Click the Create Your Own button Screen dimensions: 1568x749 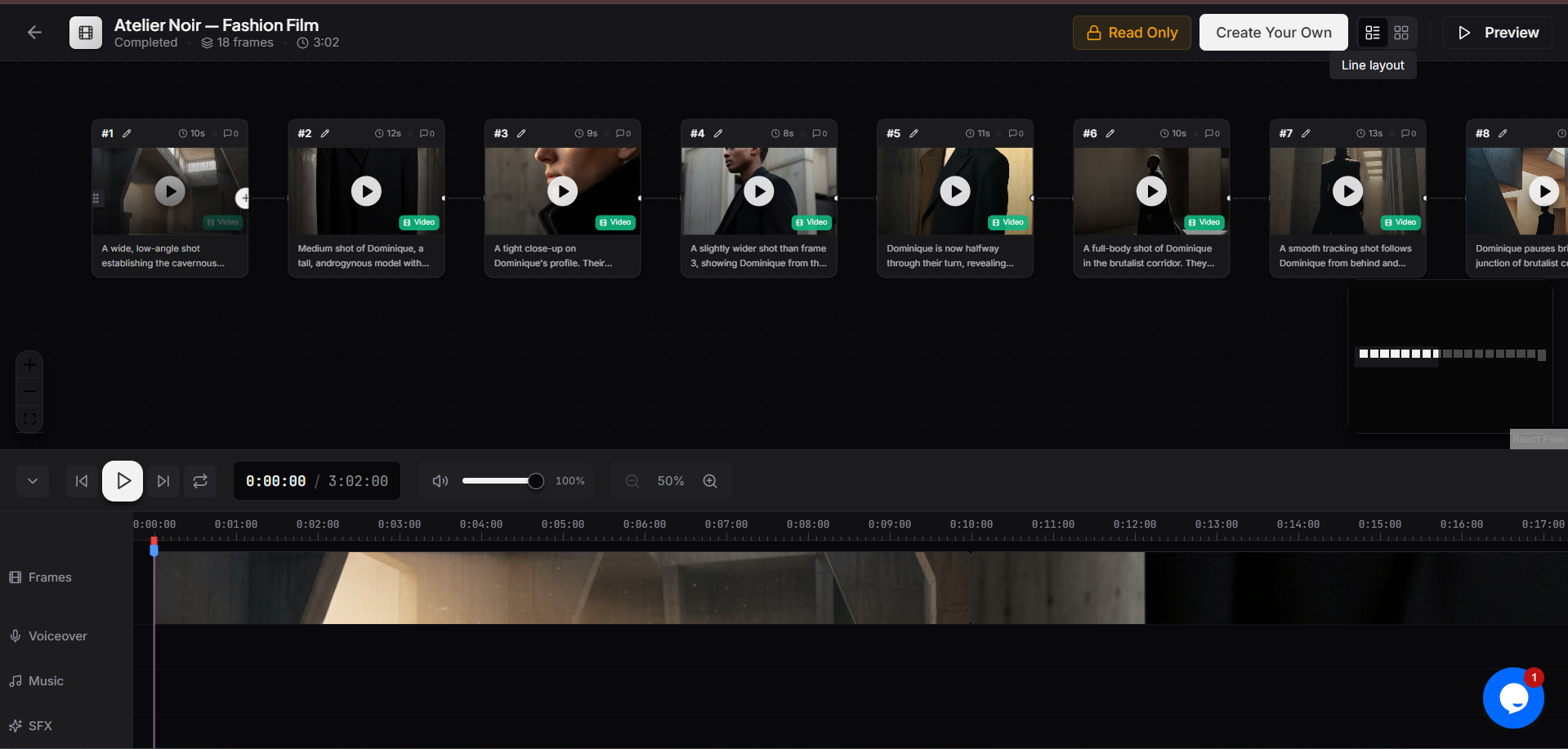[x=1272, y=33]
